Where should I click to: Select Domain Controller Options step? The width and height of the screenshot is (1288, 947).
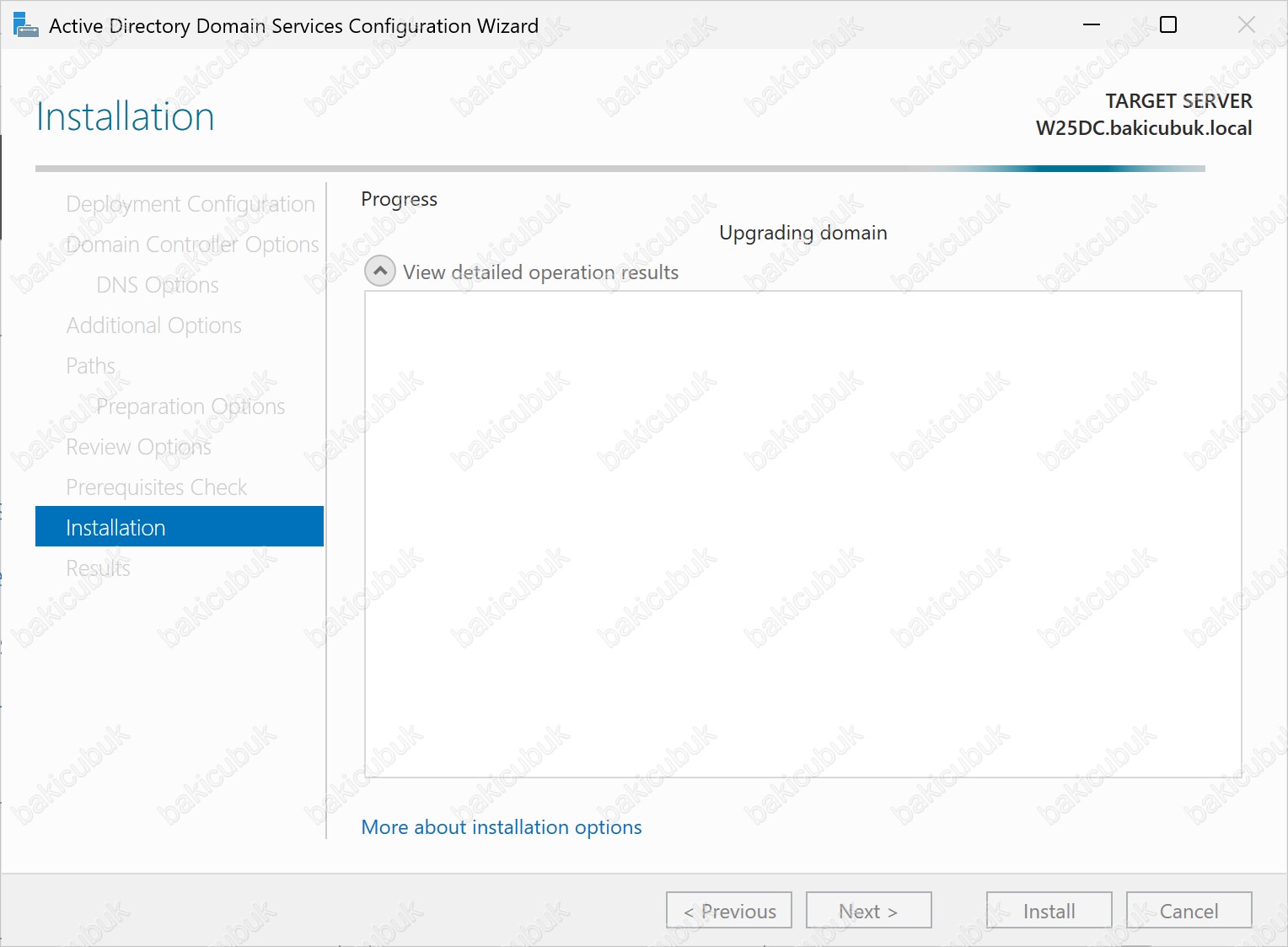click(x=192, y=245)
